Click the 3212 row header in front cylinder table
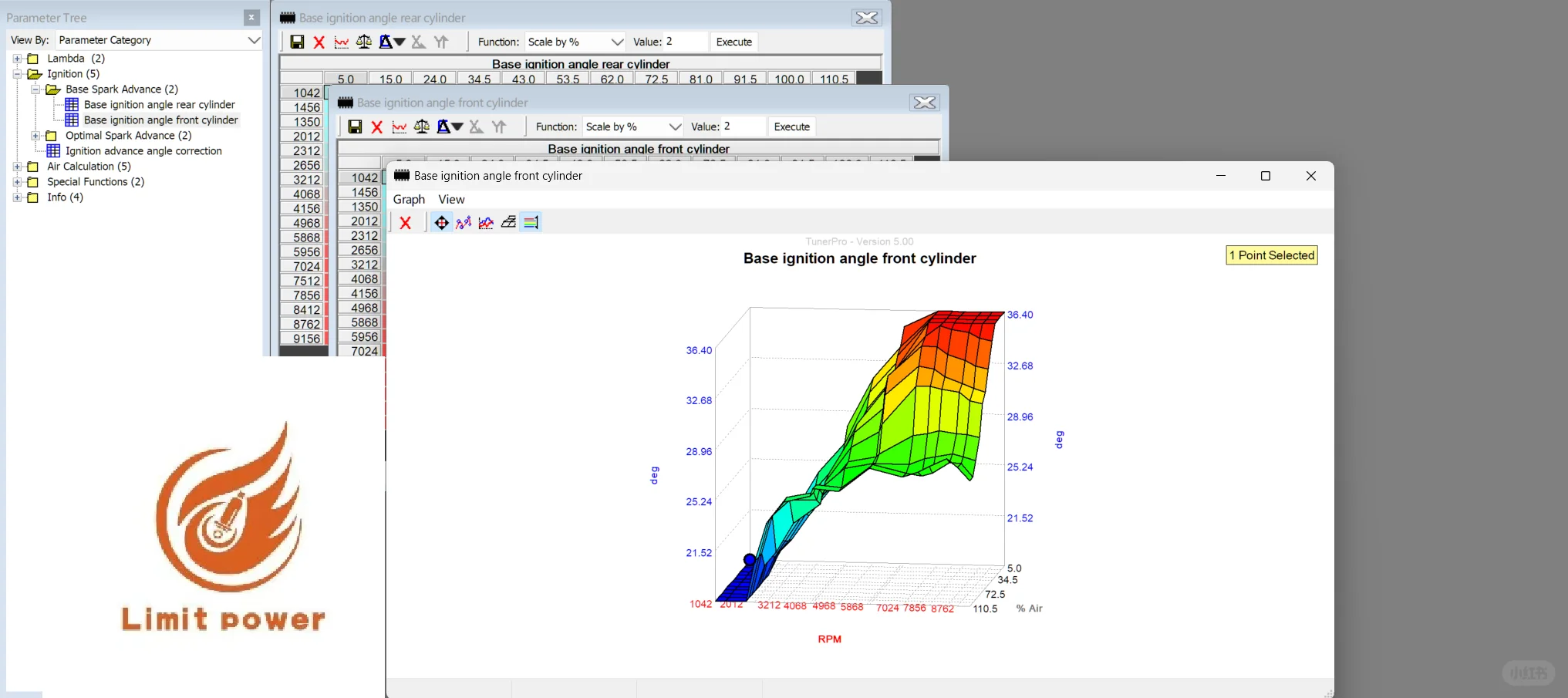This screenshot has width=1568, height=698. 362,265
